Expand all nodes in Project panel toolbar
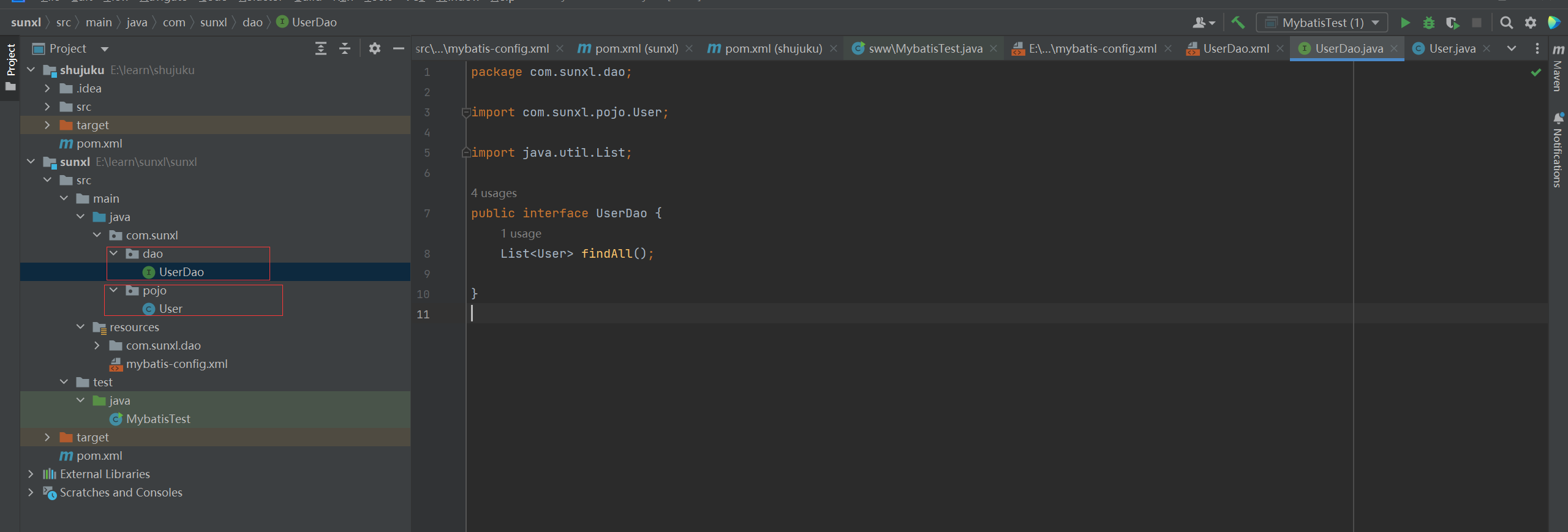The image size is (1568, 532). tap(320, 48)
